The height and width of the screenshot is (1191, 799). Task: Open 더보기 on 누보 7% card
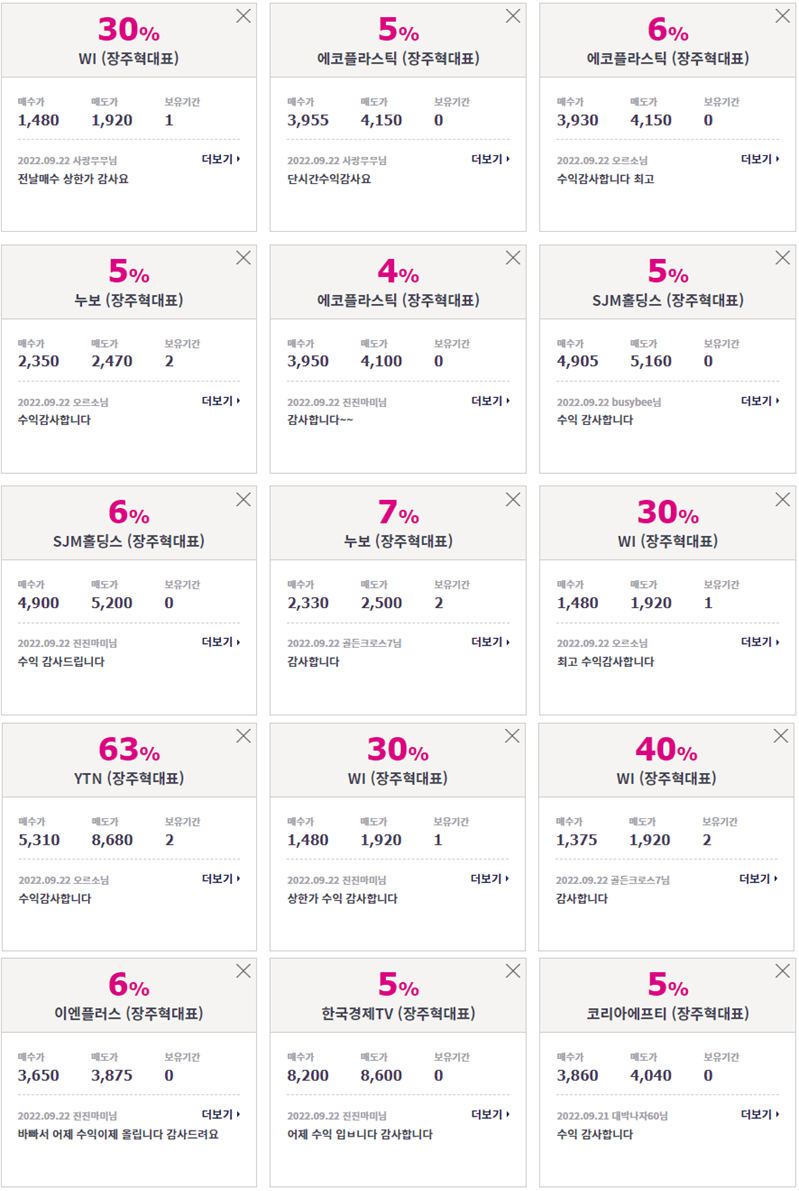491,642
